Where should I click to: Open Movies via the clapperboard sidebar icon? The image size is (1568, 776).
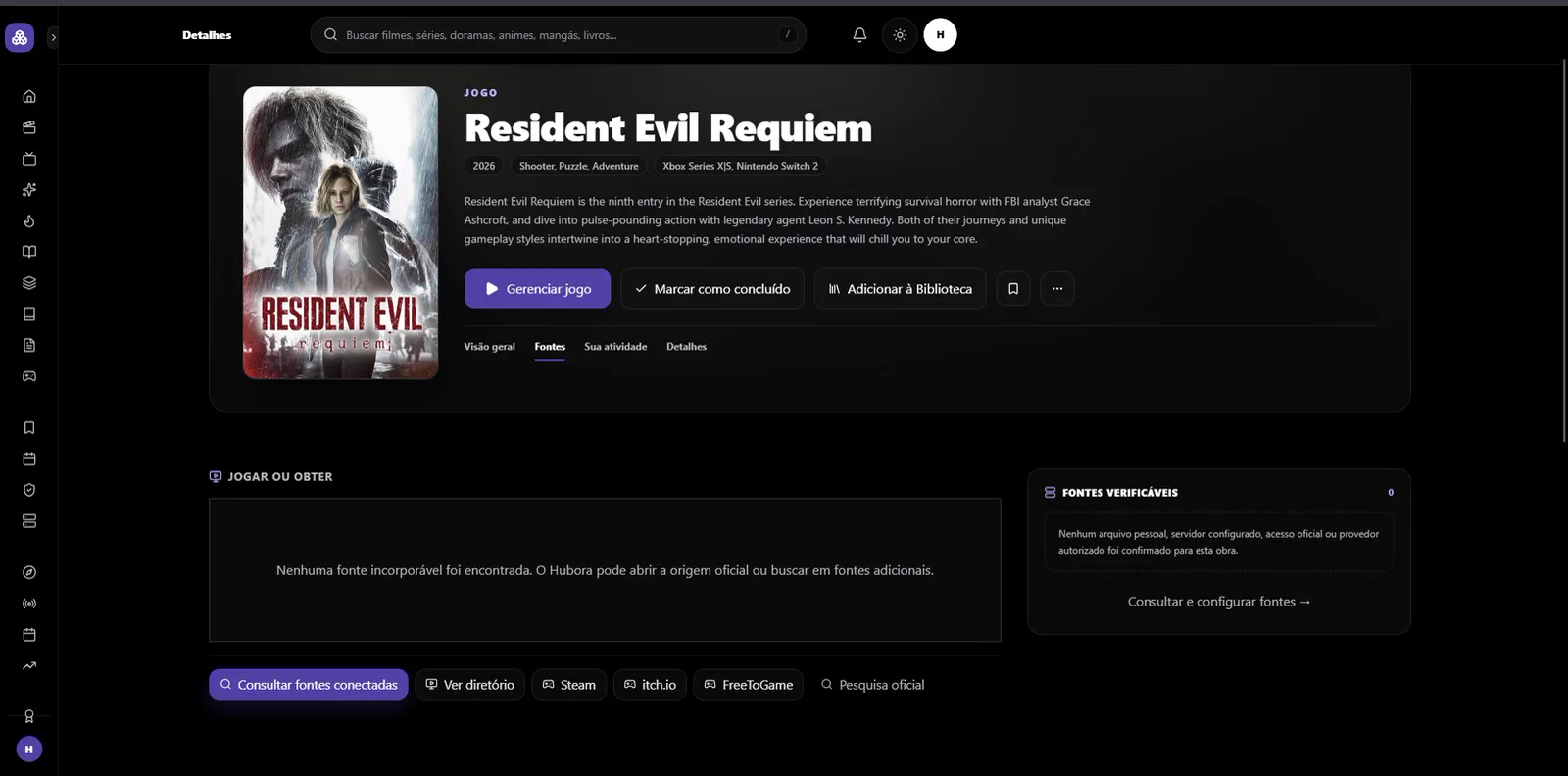pos(29,127)
